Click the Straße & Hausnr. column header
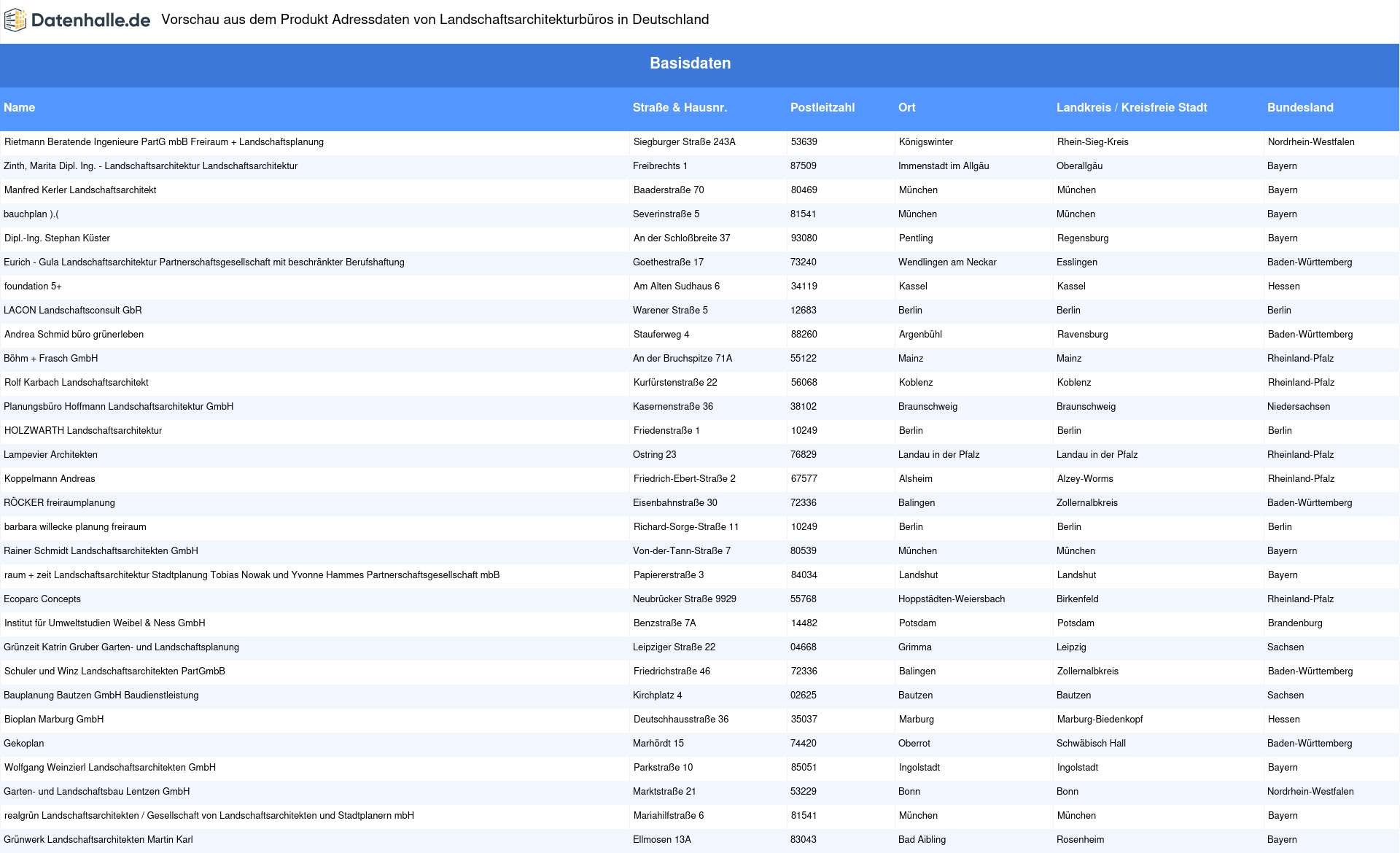 tap(680, 107)
